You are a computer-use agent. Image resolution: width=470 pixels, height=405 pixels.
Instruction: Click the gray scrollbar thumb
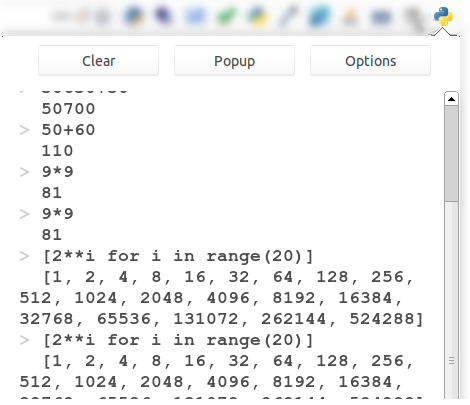pos(451,153)
